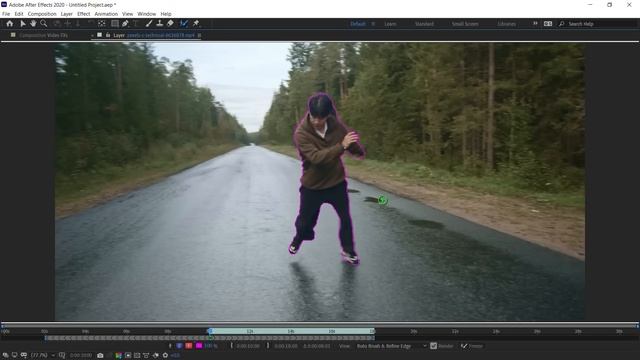Select the Eraser tool
This screenshot has height=360, width=640.
pos(170,24)
